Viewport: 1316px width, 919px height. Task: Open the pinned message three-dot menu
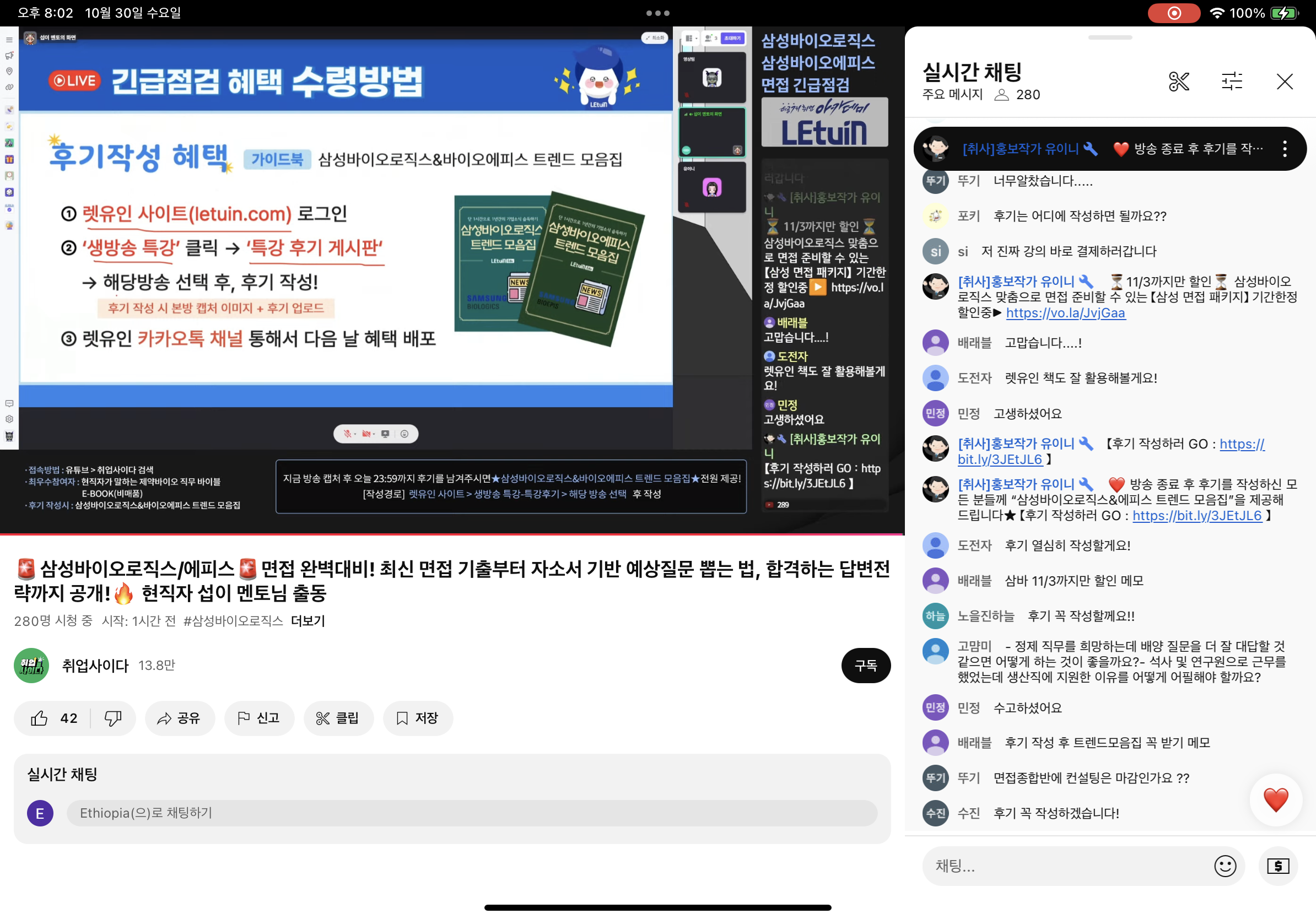[1285, 149]
